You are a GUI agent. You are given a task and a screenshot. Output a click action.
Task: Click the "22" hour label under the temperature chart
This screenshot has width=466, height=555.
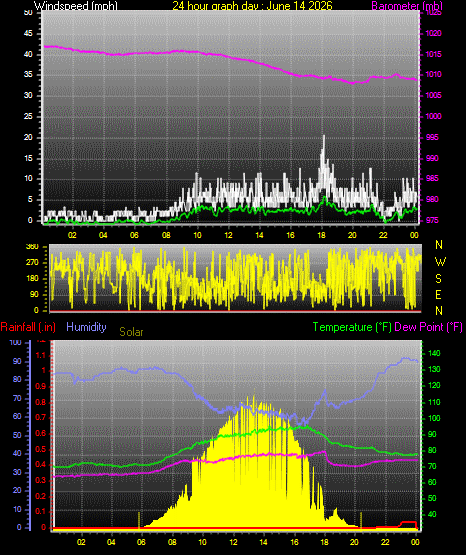[385, 542]
